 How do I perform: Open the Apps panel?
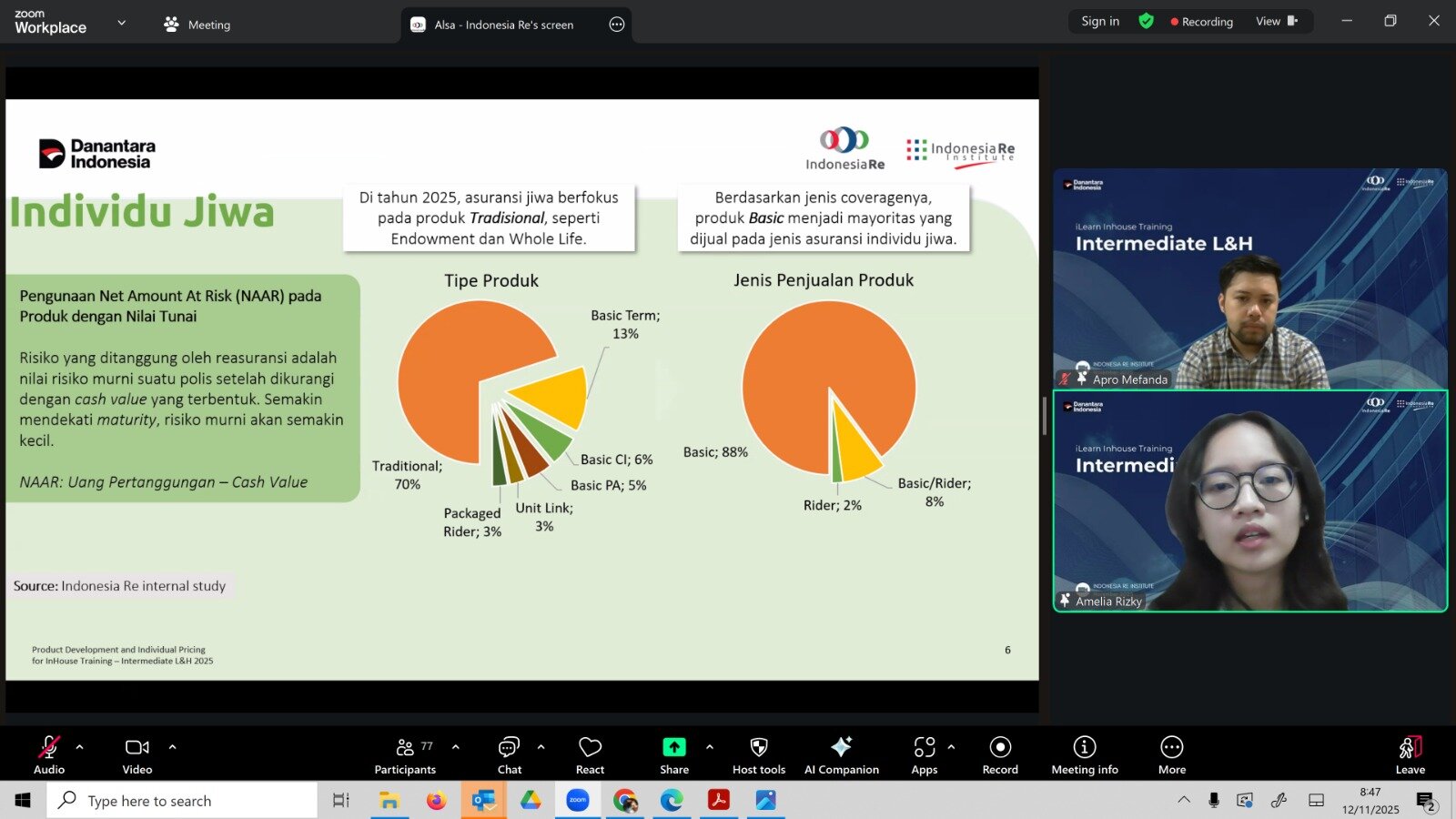[x=924, y=754]
